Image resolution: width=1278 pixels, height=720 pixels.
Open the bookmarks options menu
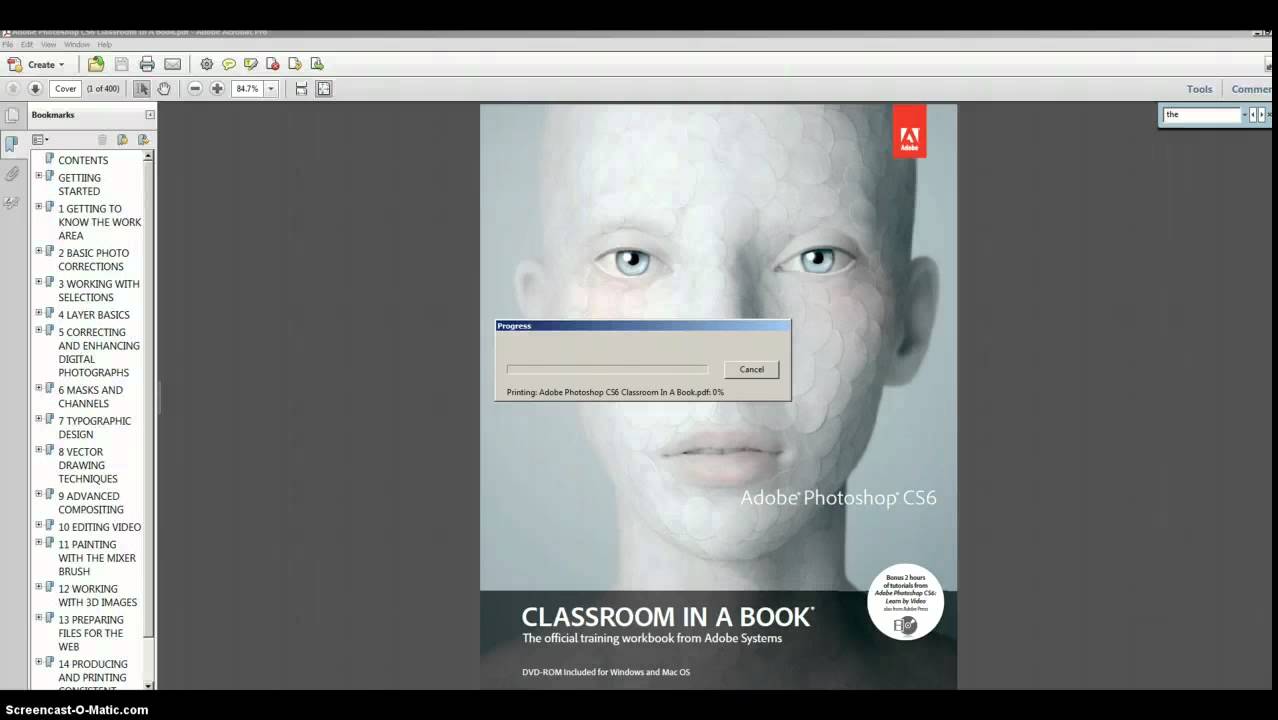(x=40, y=140)
